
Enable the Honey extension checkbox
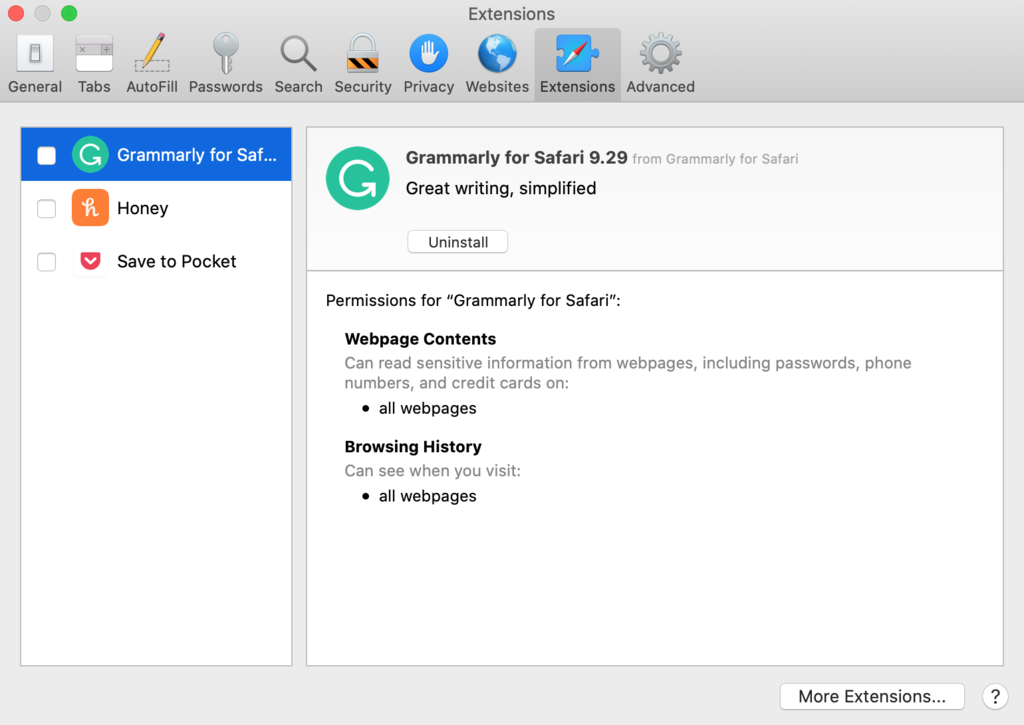(46, 208)
